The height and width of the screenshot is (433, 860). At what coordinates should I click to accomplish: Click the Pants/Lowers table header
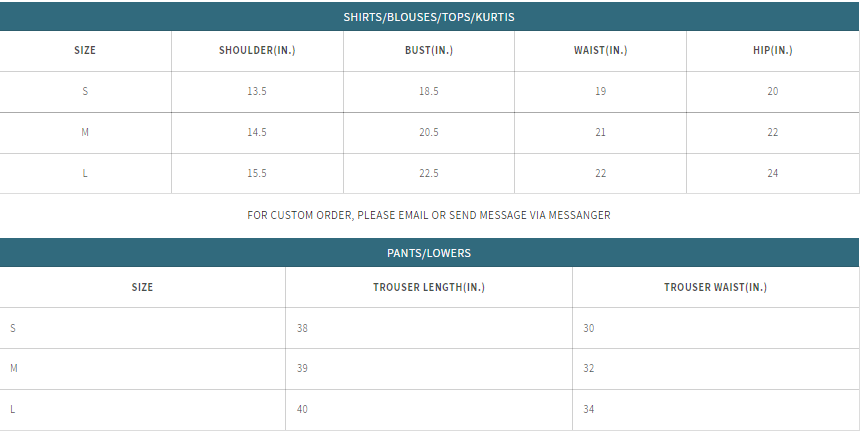point(429,253)
